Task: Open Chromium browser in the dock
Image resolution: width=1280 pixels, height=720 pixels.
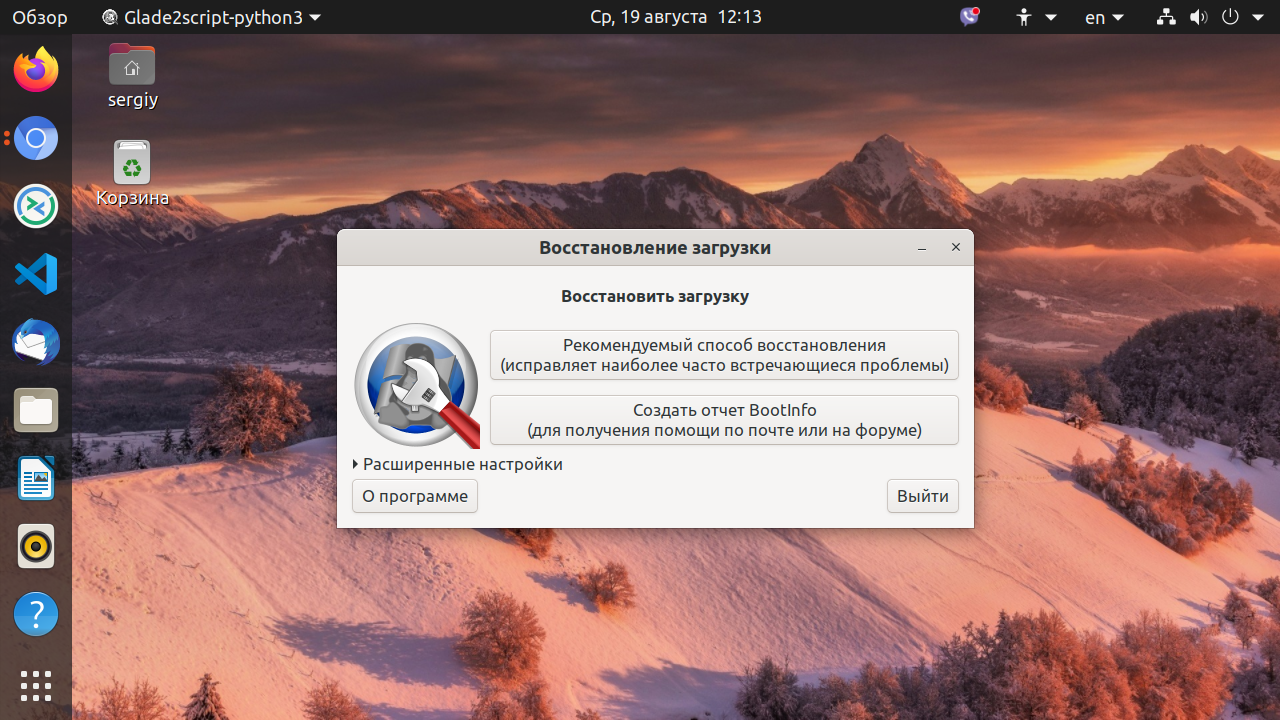Action: [x=36, y=138]
